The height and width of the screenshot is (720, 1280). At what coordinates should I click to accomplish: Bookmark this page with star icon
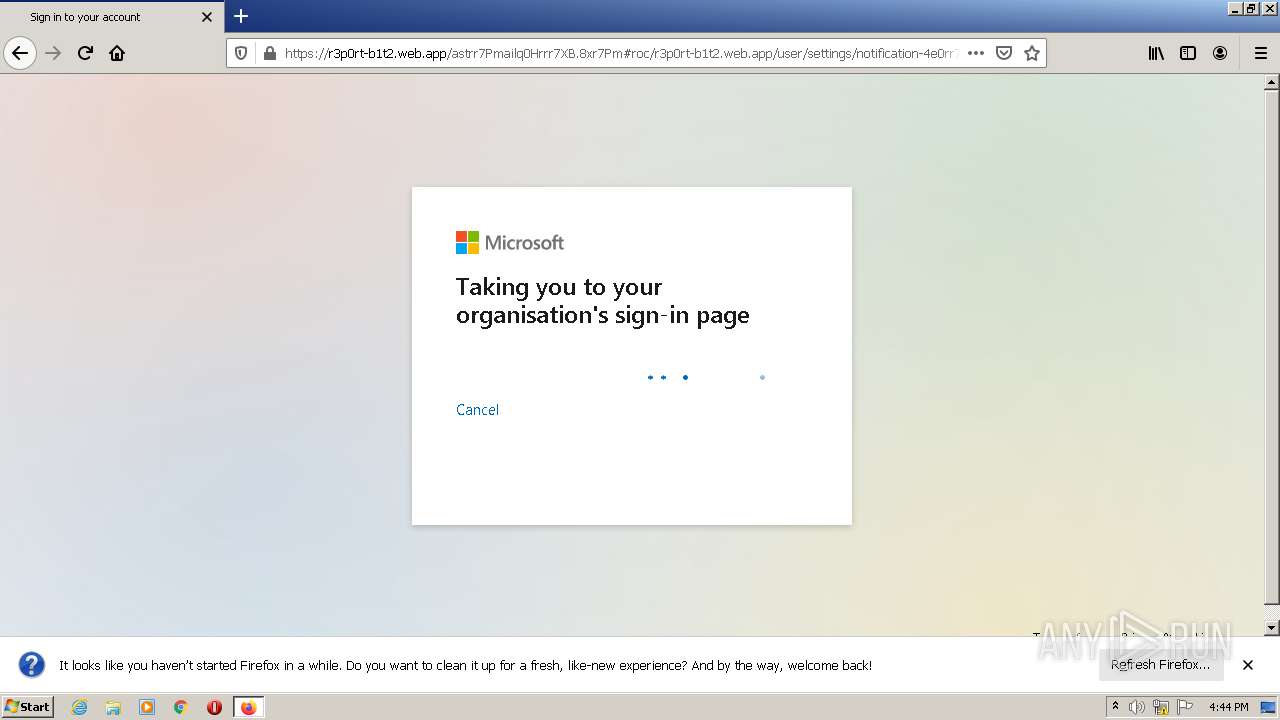(1032, 53)
